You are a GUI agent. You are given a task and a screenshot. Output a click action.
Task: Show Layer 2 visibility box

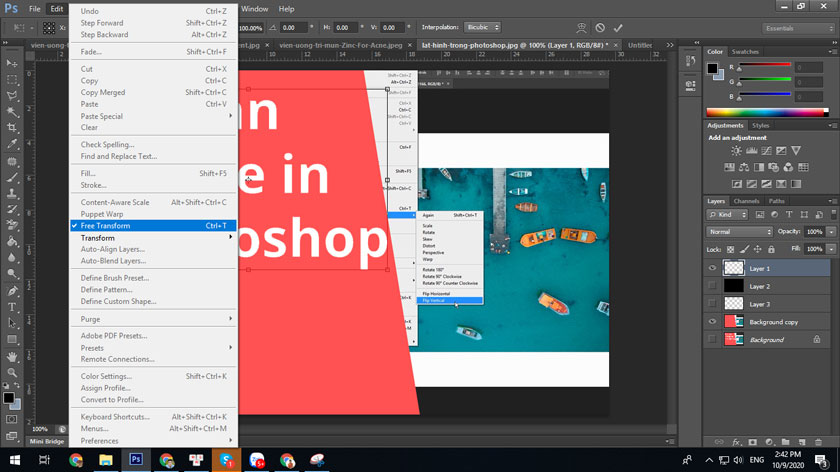(712, 286)
